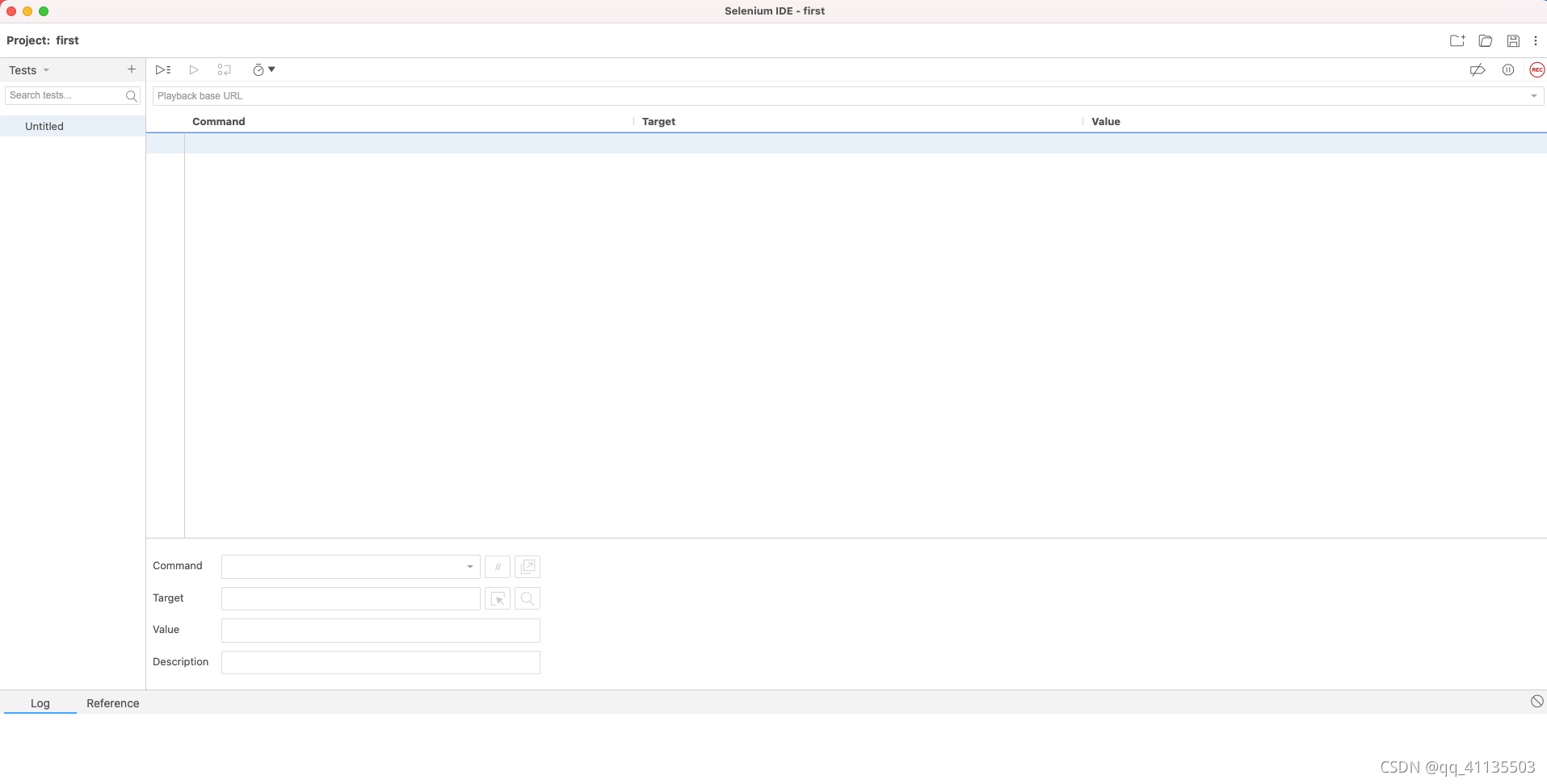Click the Target input field
Screen dimensions: 1547x784
point(351,598)
